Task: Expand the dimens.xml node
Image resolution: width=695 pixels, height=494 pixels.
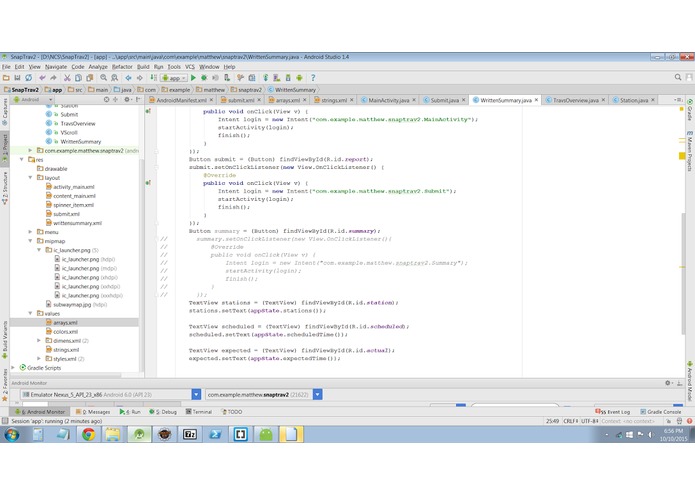Action: click(39, 340)
